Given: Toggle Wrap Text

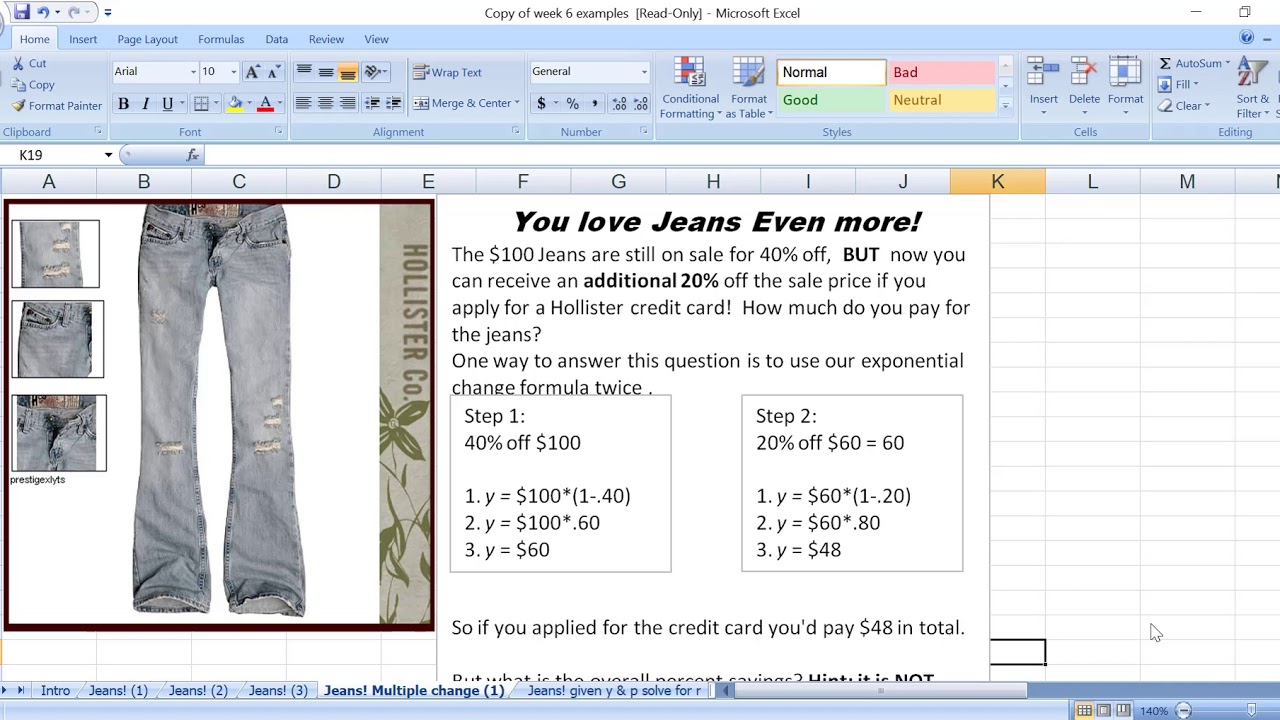Looking at the screenshot, I should tap(448, 72).
